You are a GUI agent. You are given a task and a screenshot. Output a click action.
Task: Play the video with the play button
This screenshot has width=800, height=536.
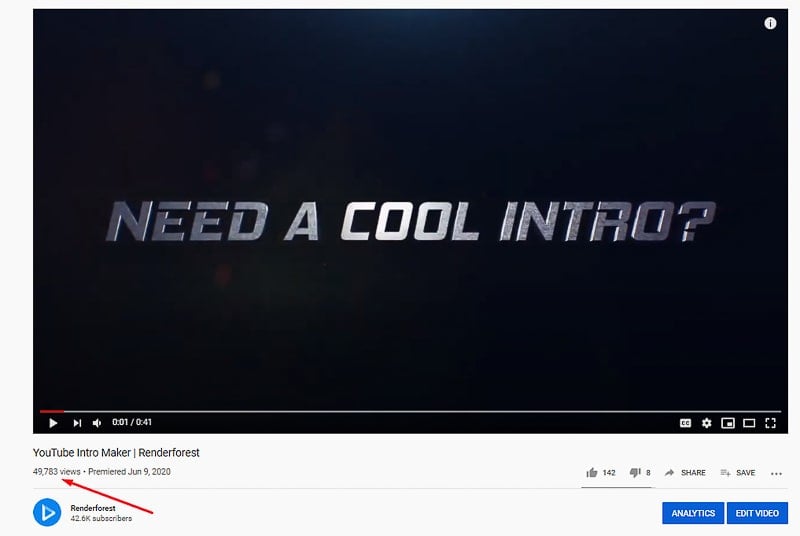click(x=53, y=423)
